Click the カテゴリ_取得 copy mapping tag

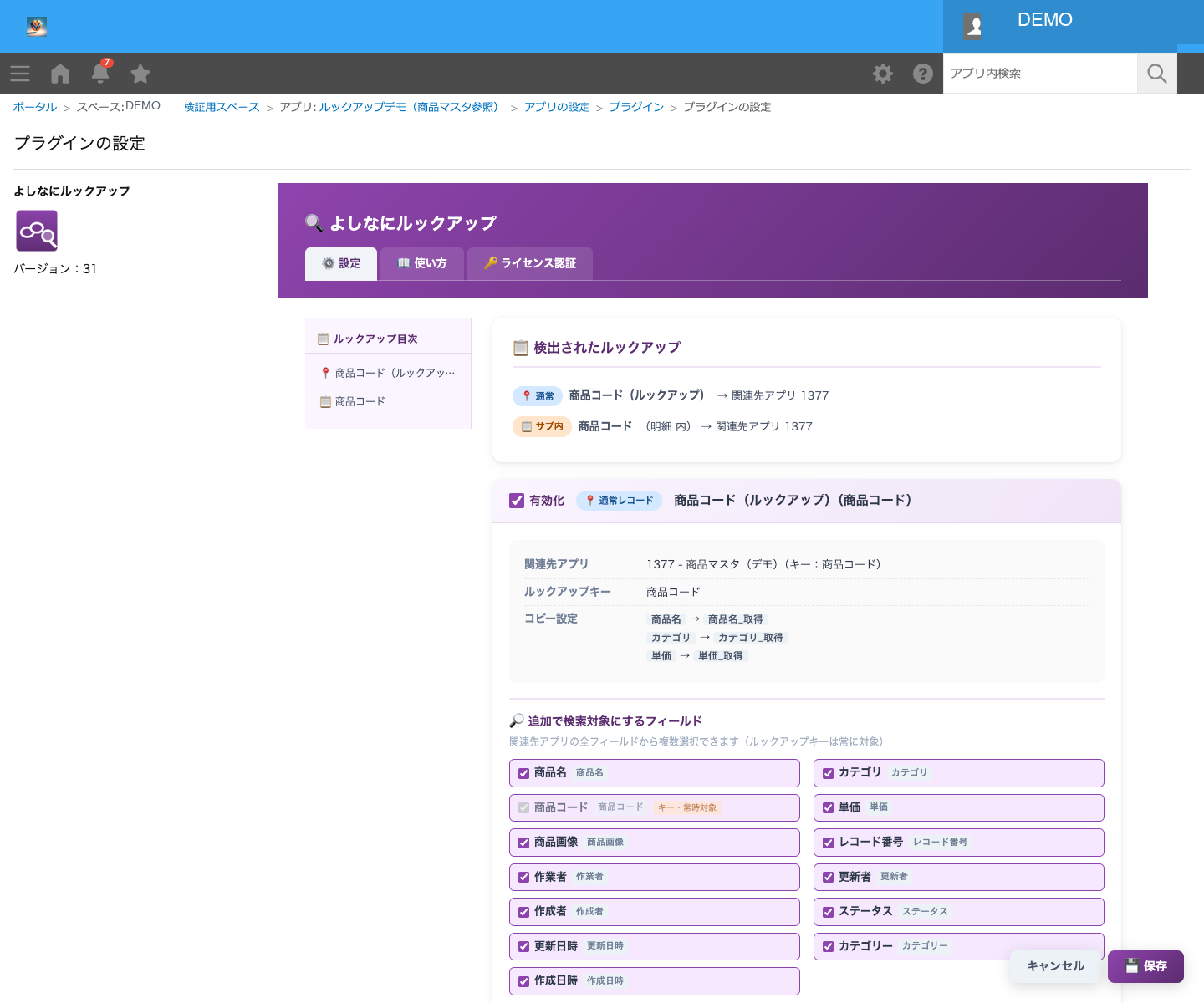(750, 638)
